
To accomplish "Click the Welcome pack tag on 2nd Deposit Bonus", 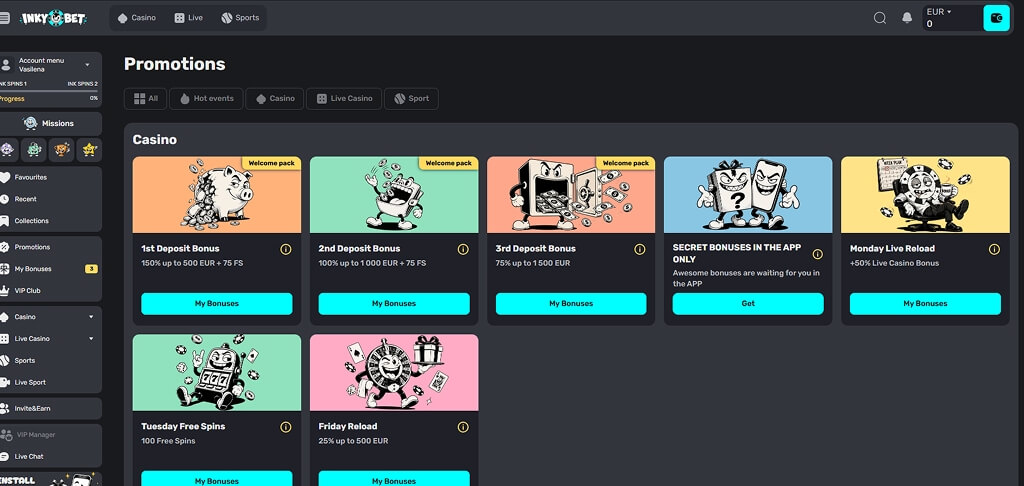I will 449,163.
